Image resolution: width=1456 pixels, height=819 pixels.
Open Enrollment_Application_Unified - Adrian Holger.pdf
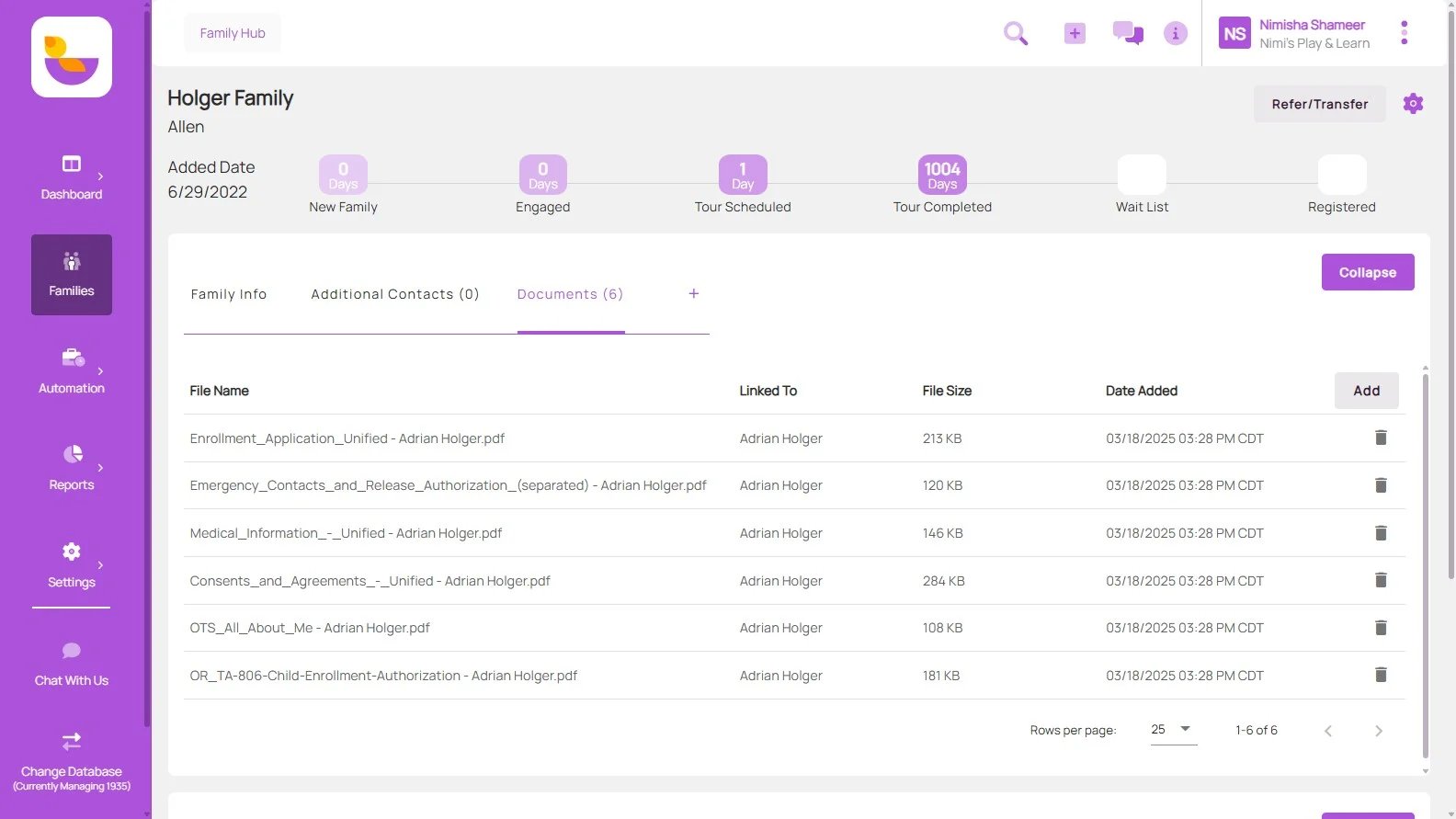click(347, 438)
